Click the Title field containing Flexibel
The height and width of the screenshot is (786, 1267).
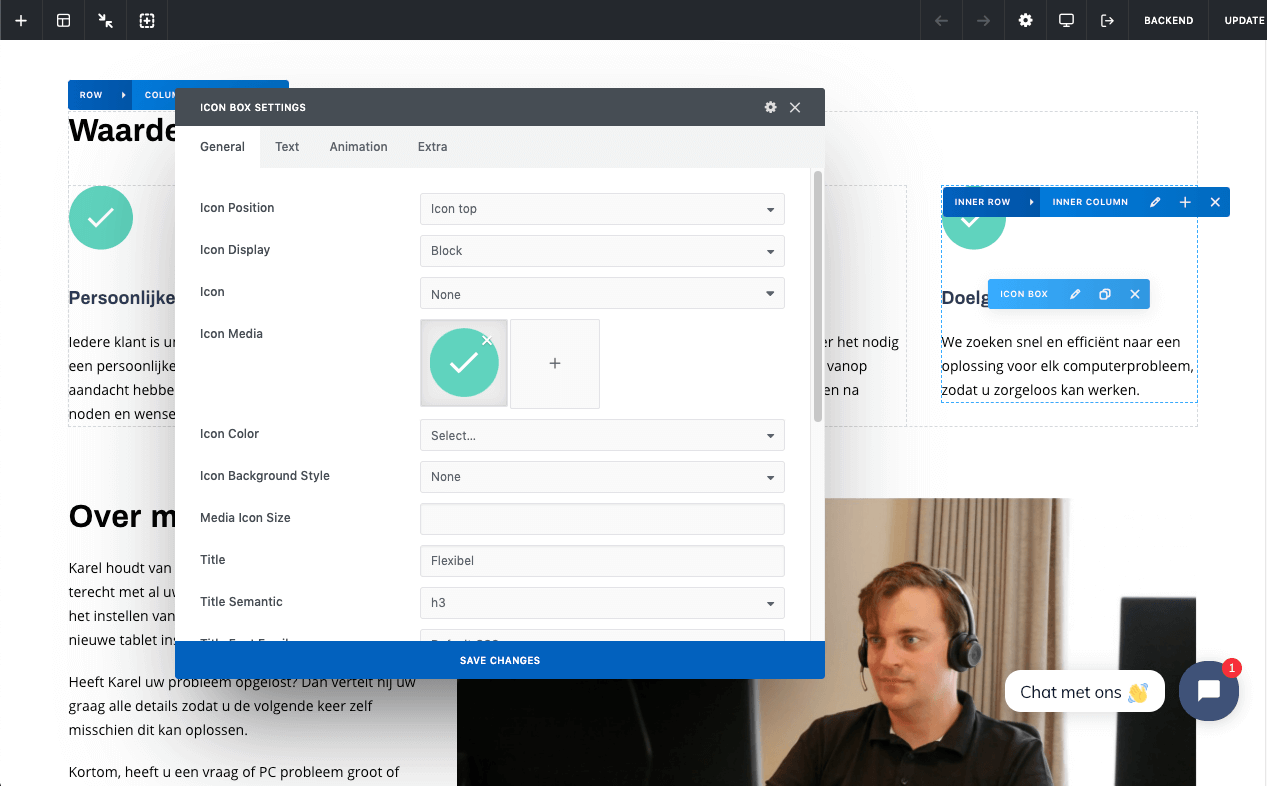pyautogui.click(x=602, y=561)
